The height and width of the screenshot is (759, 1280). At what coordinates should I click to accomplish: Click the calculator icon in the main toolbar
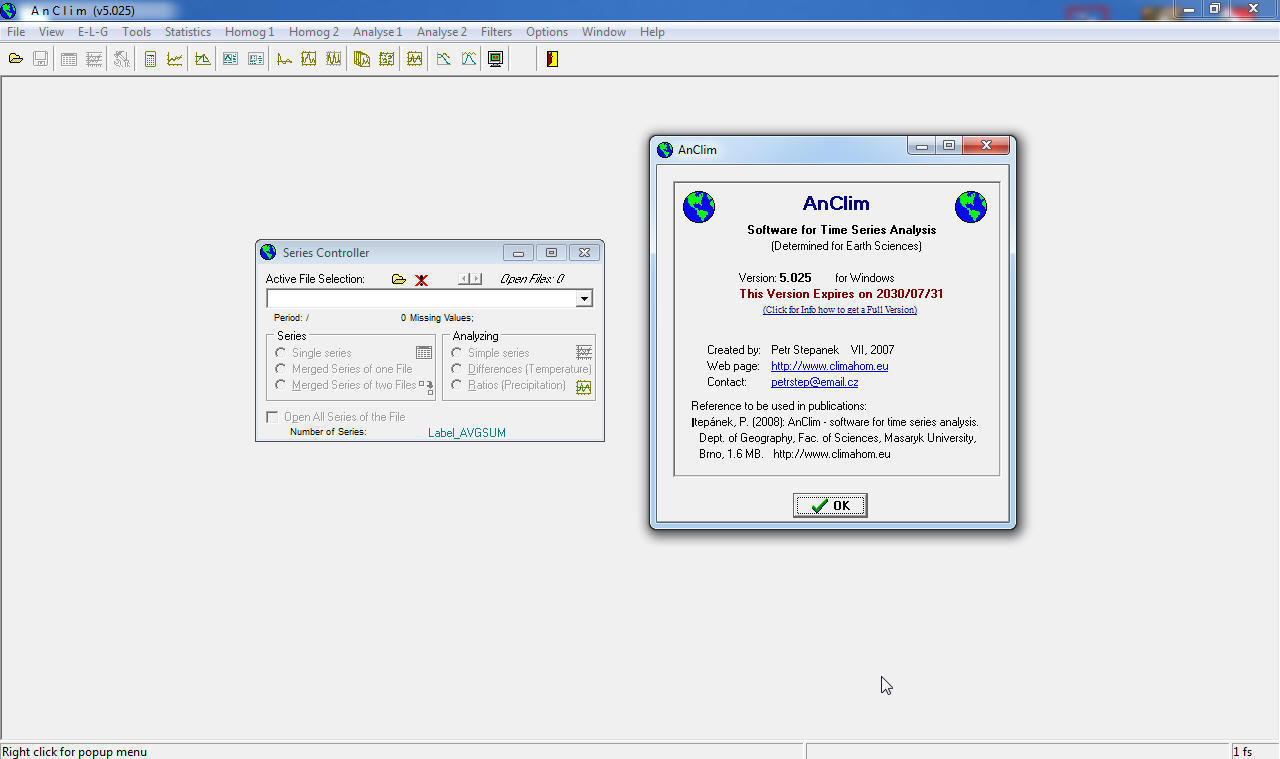point(150,59)
